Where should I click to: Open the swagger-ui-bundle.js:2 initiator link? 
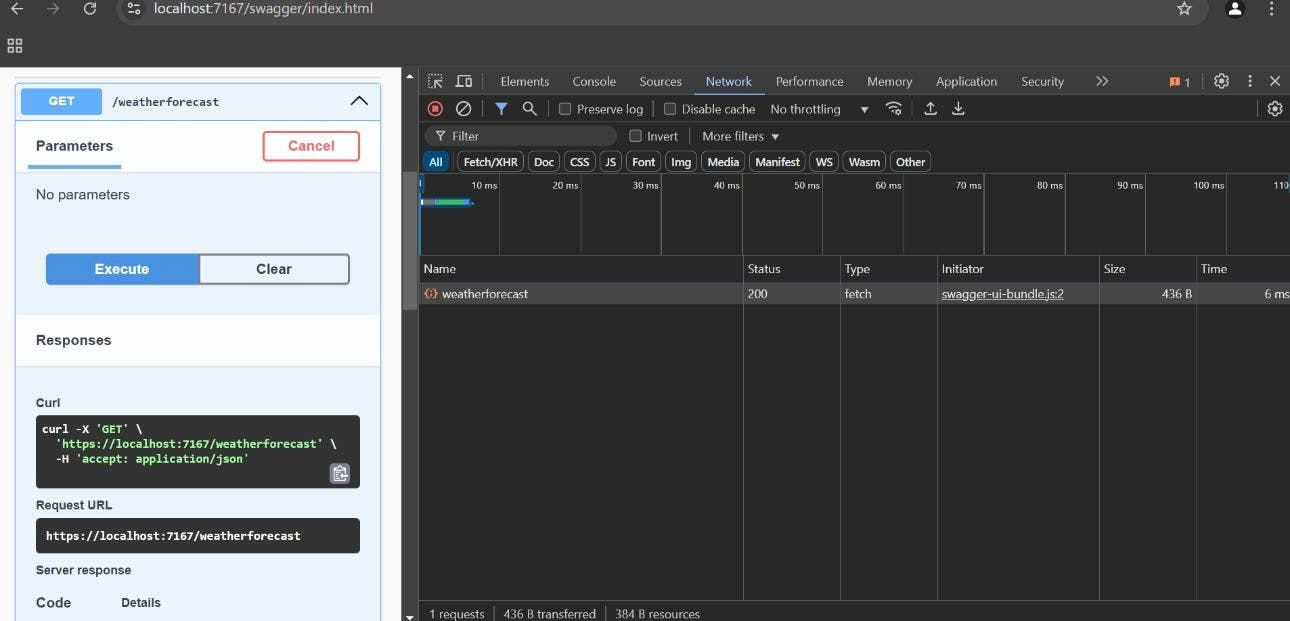pyautogui.click(x=1002, y=294)
